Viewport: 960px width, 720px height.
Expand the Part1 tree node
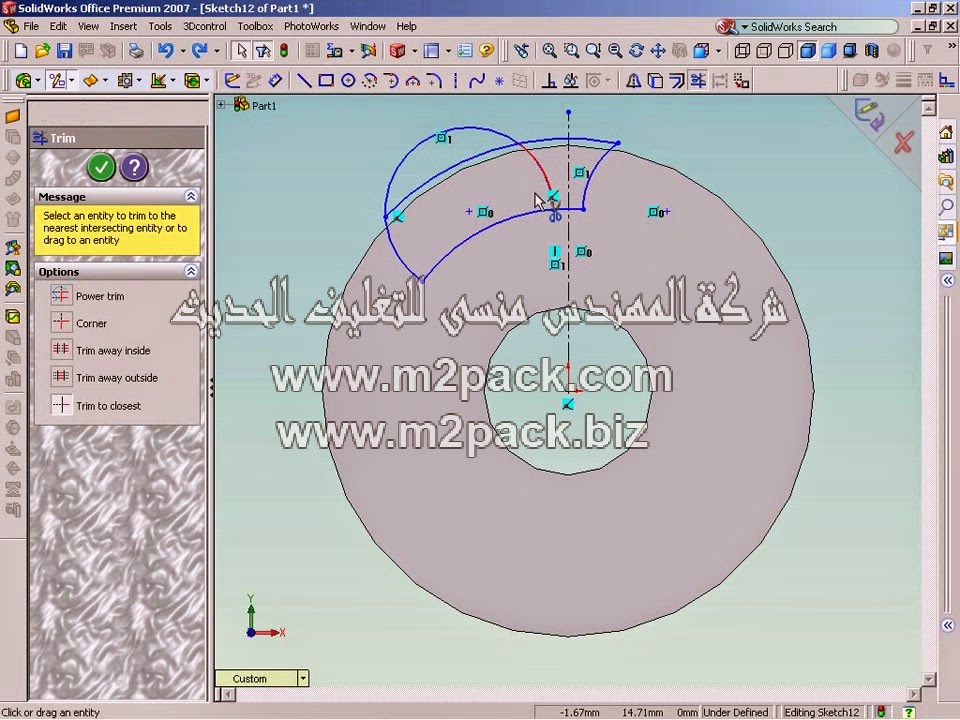[221, 105]
